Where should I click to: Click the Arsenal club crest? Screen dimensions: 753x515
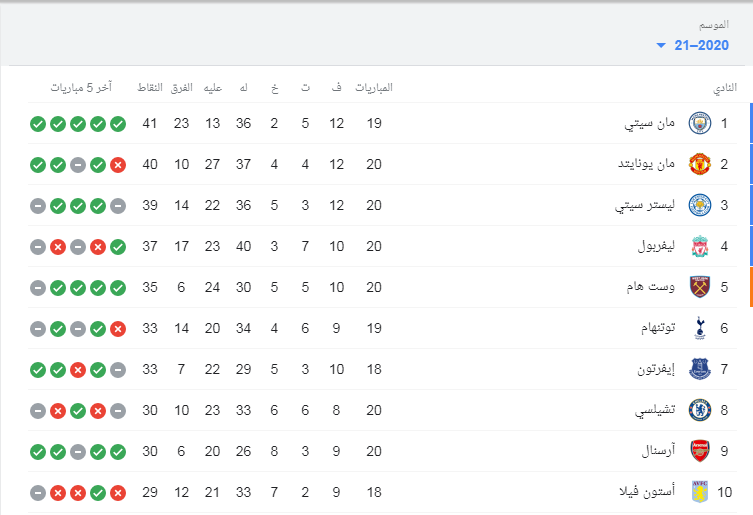click(700, 451)
